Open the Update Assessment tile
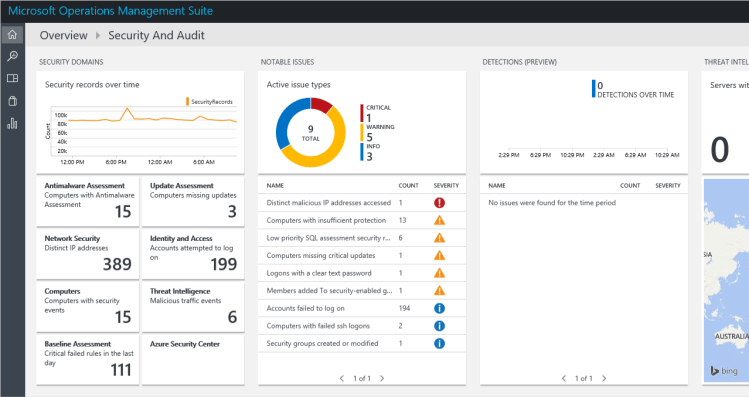The image size is (749, 397). pos(193,201)
